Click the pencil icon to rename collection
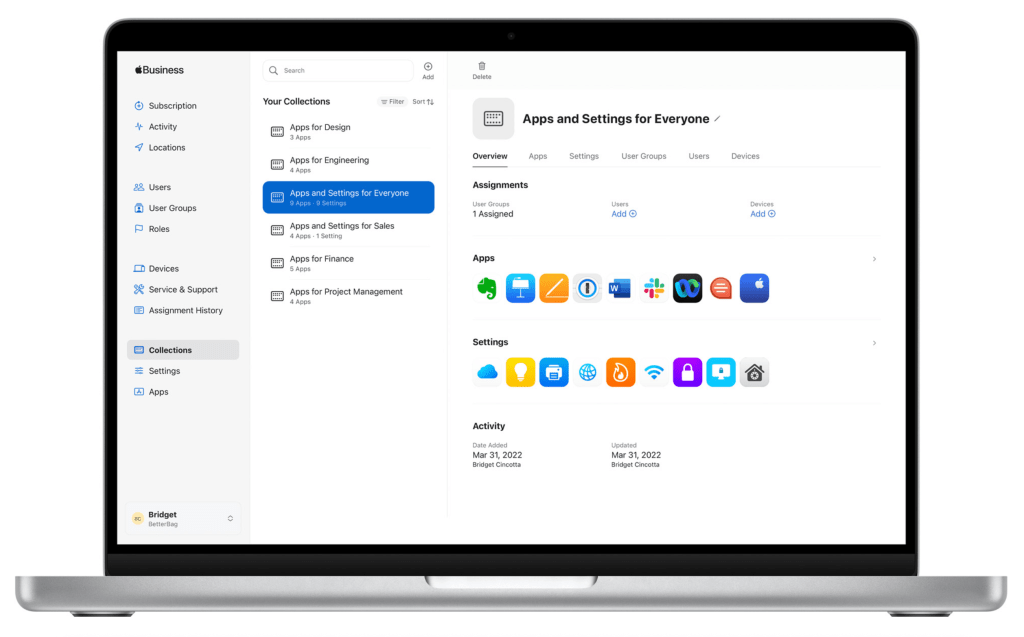Image resolution: width=1024 pixels, height=637 pixels. (x=717, y=119)
